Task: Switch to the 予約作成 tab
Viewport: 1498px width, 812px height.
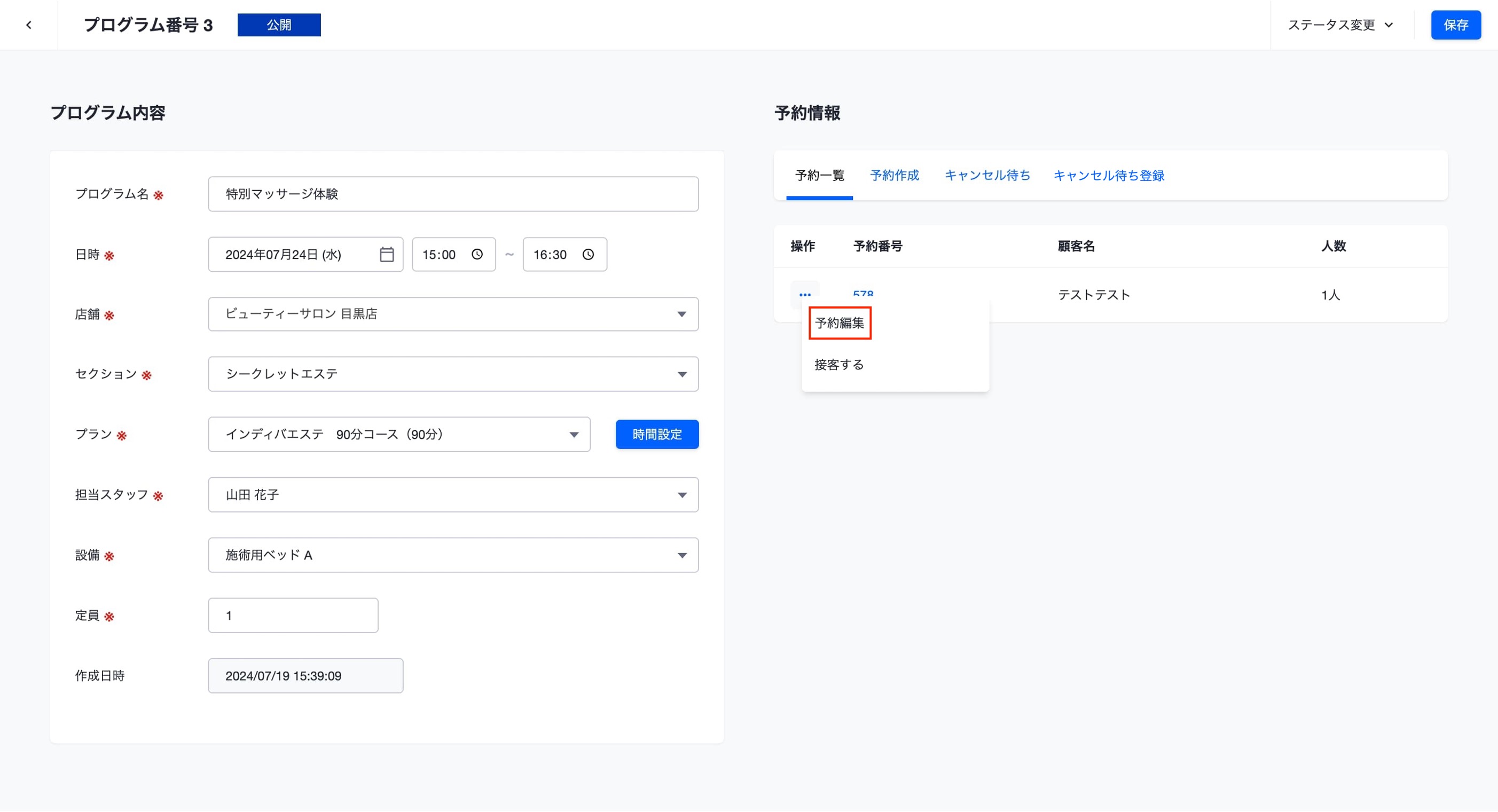Action: click(895, 176)
